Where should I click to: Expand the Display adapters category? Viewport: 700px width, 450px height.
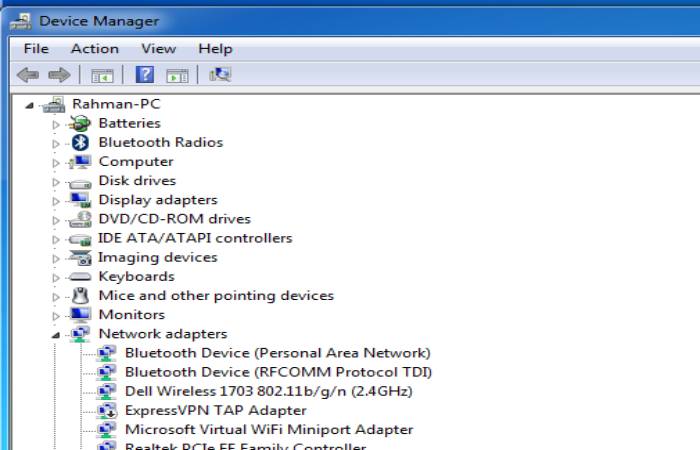(56, 201)
